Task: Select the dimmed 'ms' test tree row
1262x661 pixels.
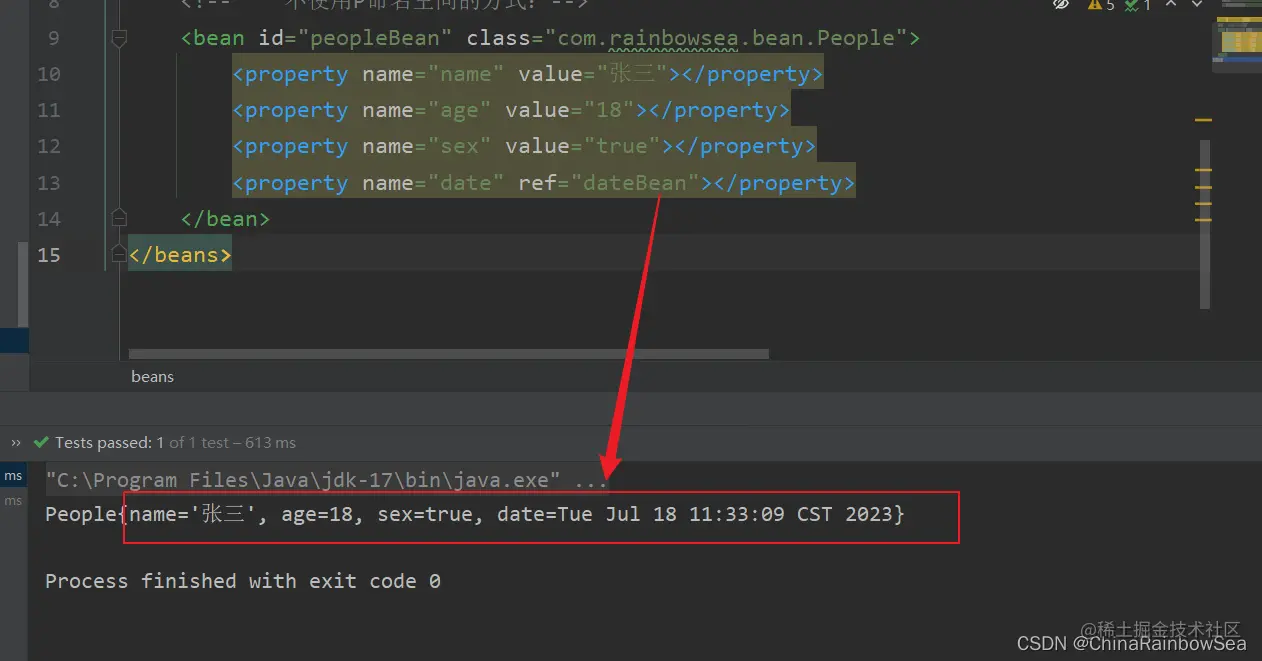Action: point(13,500)
